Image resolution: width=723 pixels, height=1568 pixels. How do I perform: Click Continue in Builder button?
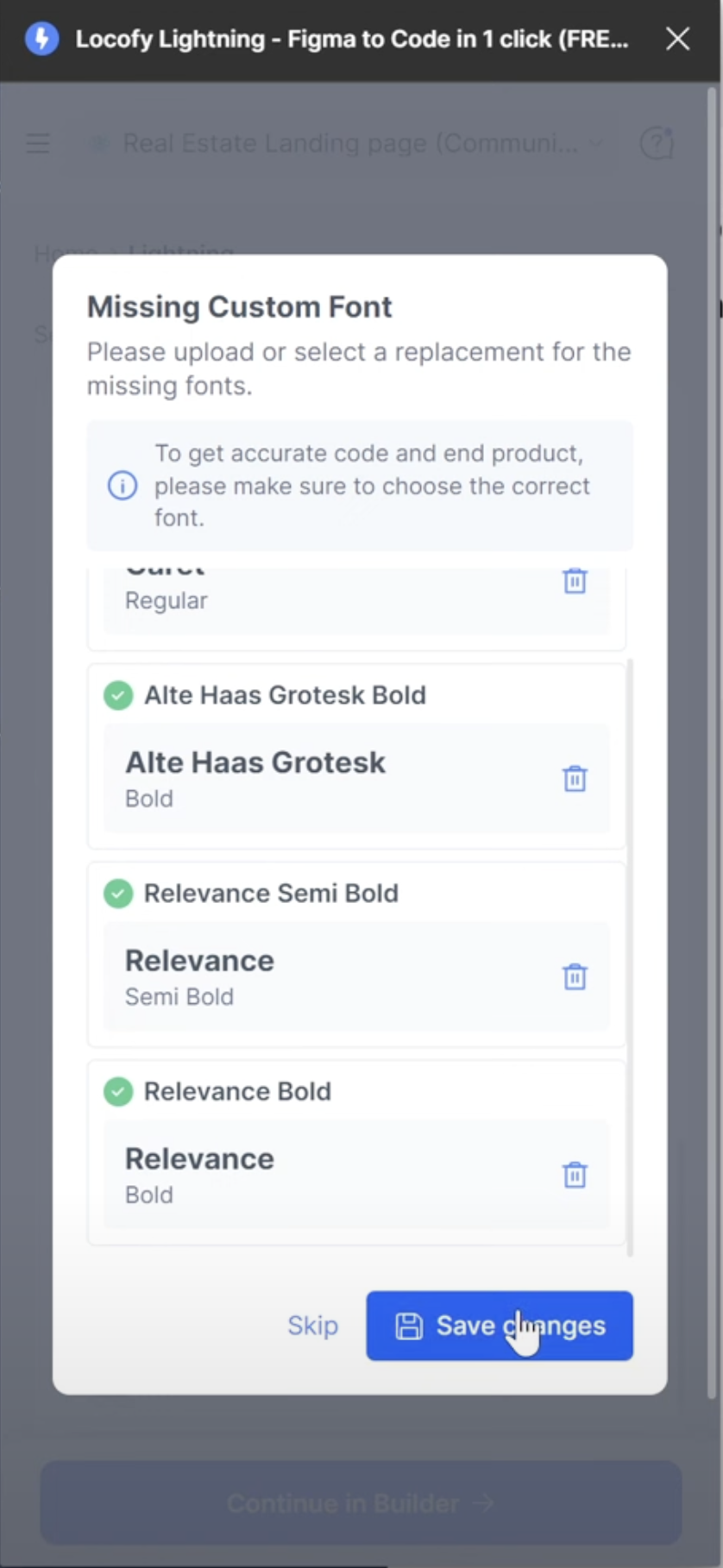click(361, 1503)
